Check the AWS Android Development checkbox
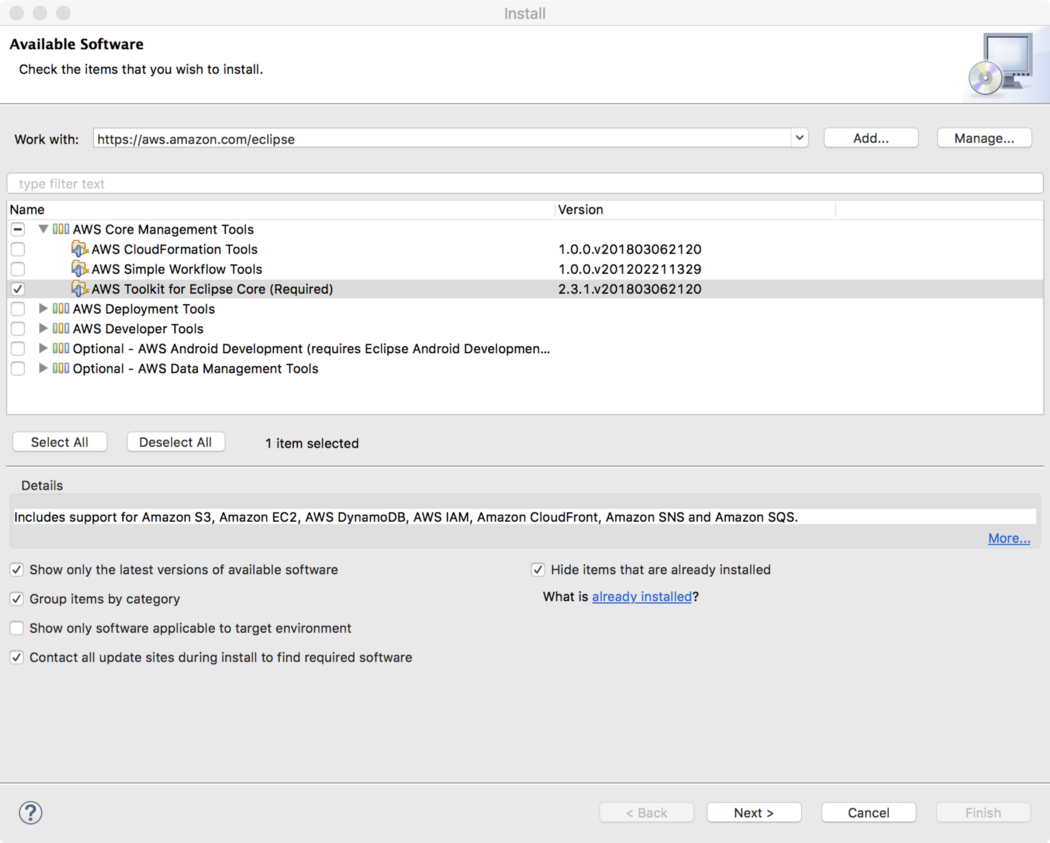 18,349
